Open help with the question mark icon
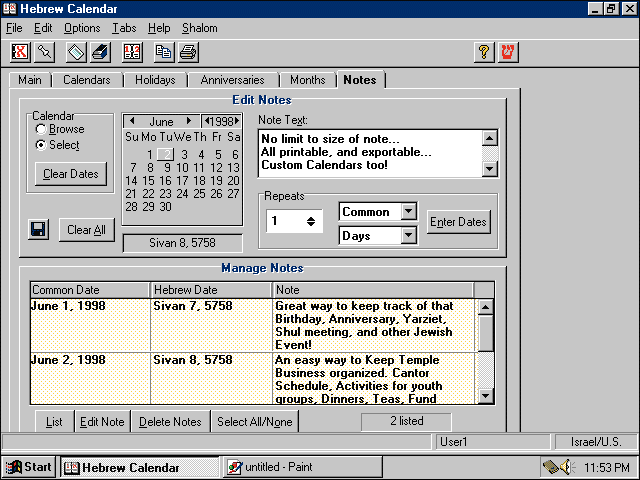This screenshot has width=640, height=480. pos(484,52)
